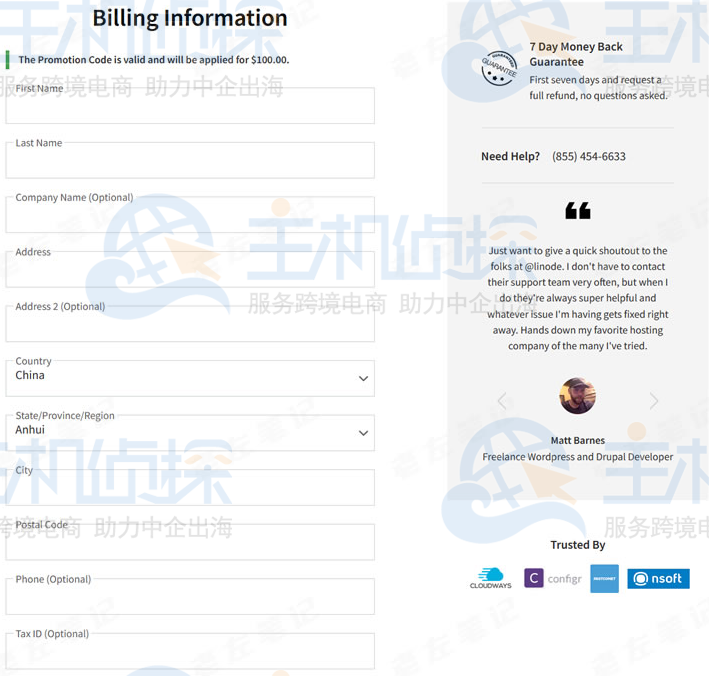Click the Company Name (Optional) field

coord(190,216)
